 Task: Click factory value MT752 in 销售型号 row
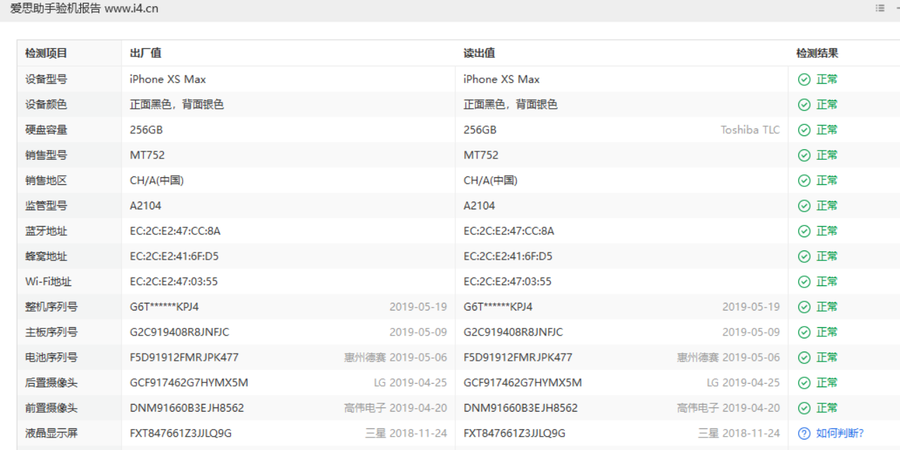148,155
